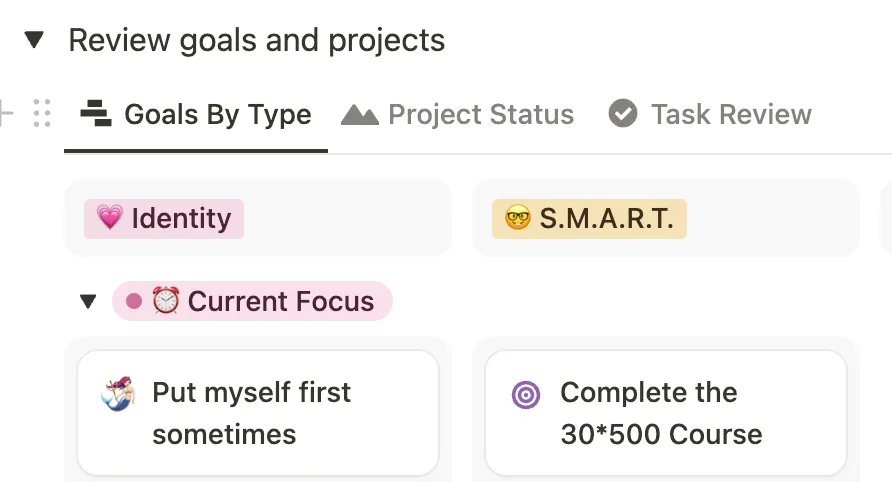This screenshot has width=892, height=482.
Task: Click the Identity column header label
Action: coord(180,218)
